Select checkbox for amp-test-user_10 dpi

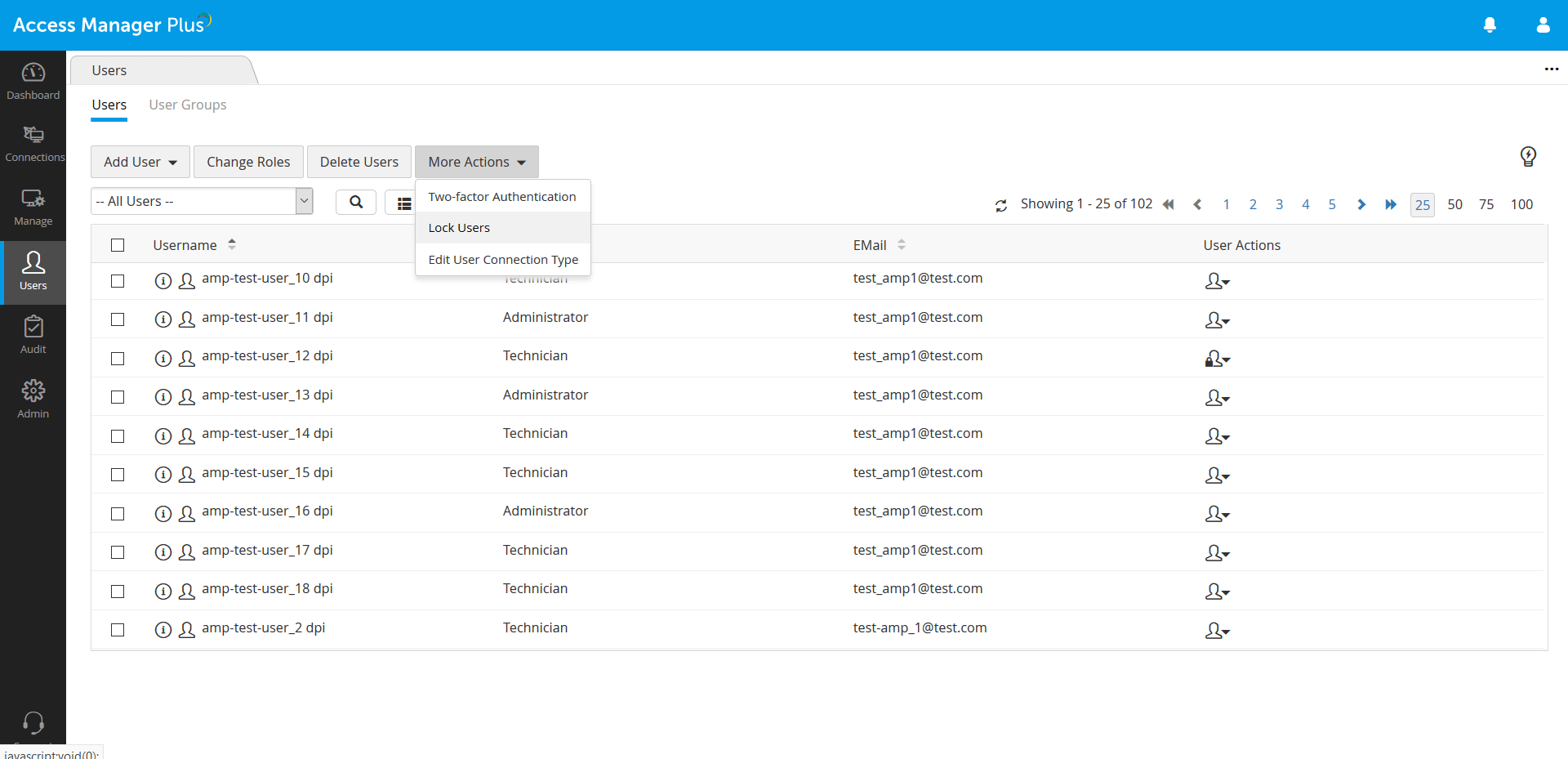pos(118,281)
